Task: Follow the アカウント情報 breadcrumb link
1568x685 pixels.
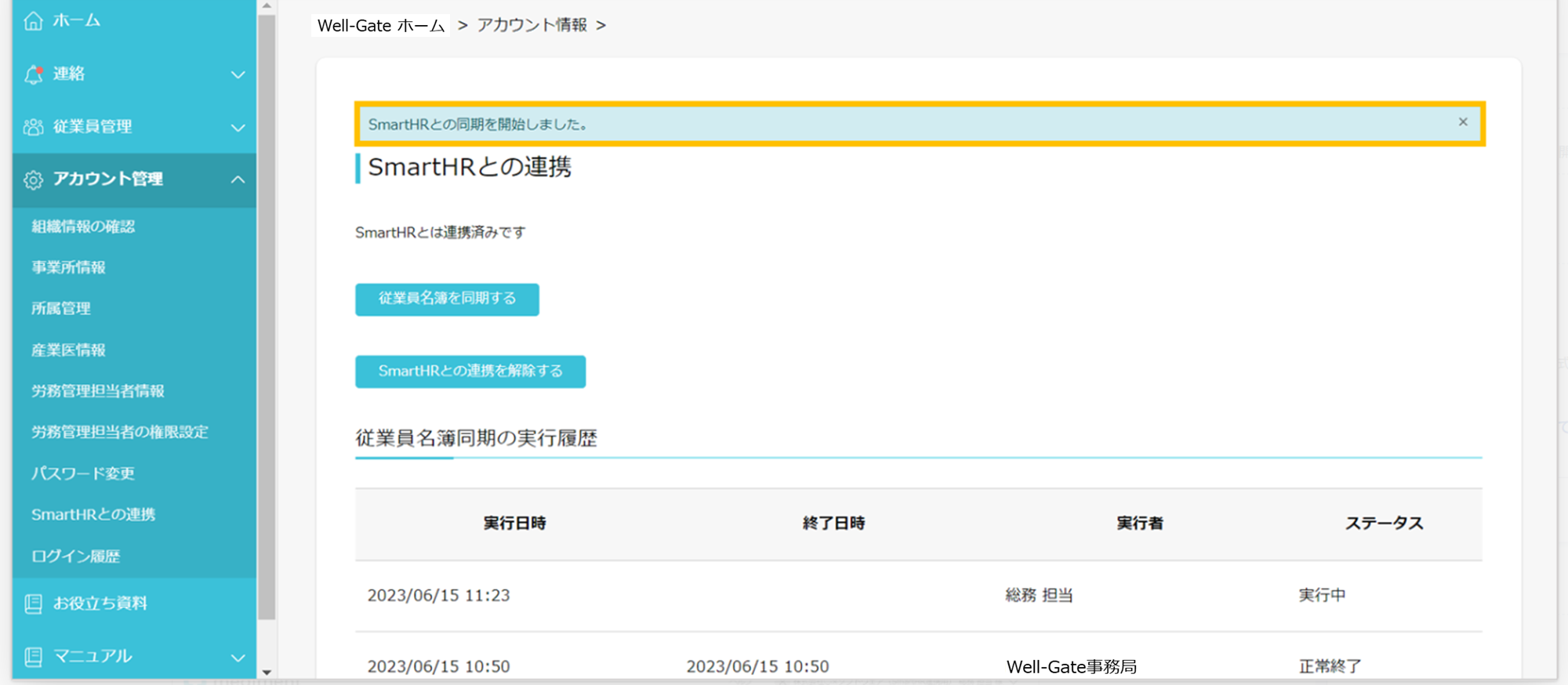Action: pyautogui.click(x=532, y=25)
